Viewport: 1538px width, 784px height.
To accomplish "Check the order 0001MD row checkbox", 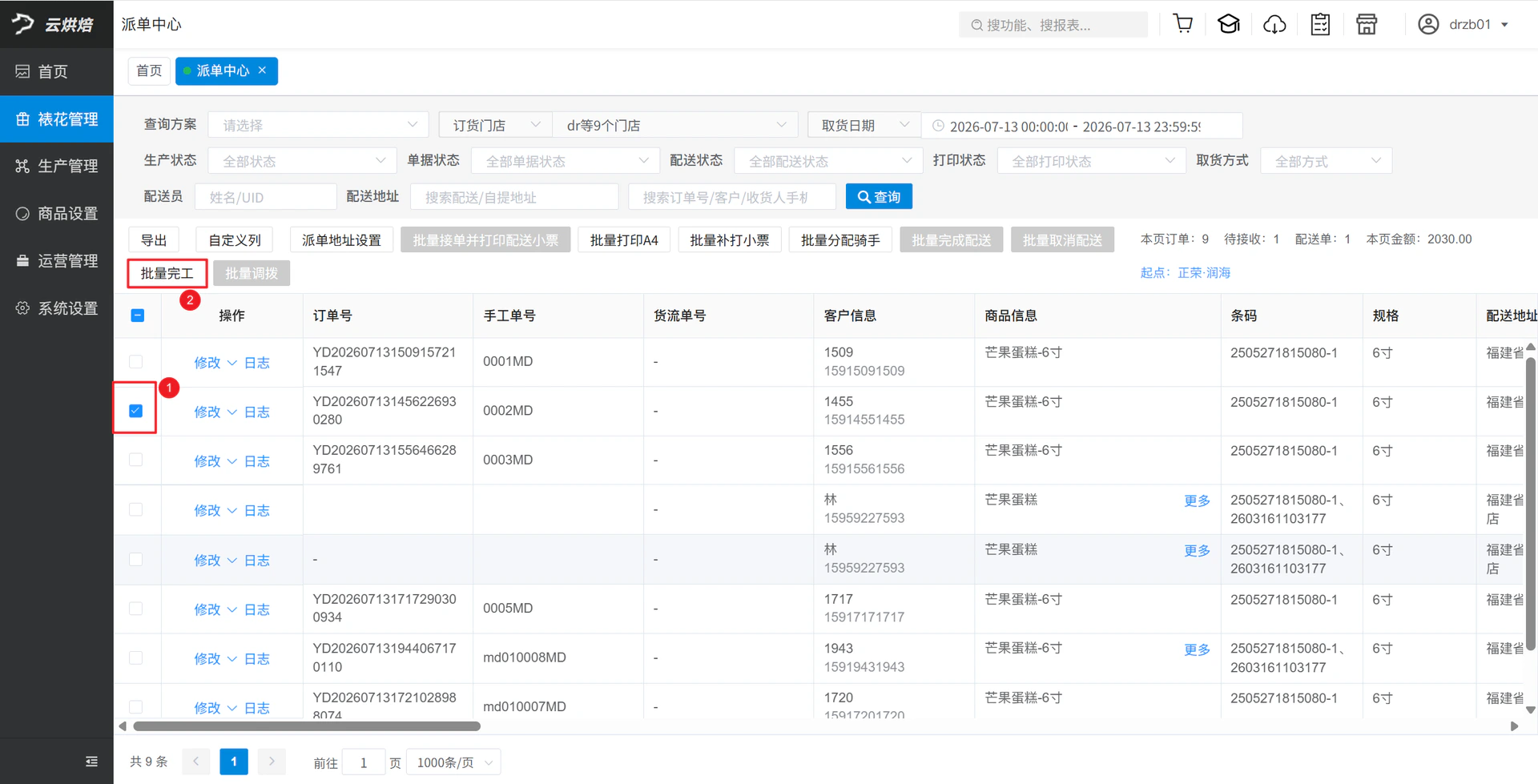I will coord(136,361).
